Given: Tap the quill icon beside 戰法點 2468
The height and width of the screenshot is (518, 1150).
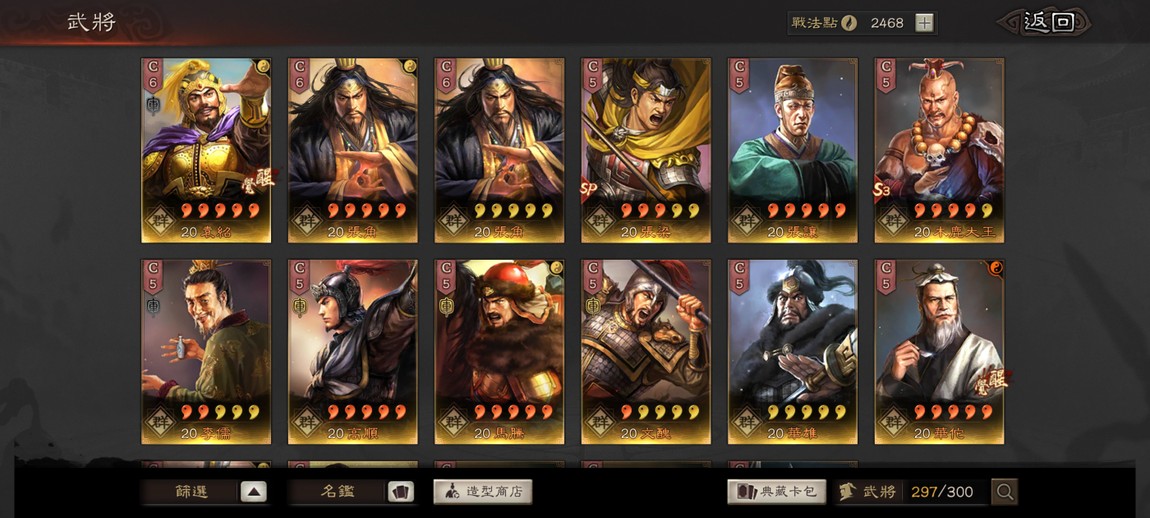Looking at the screenshot, I should (x=849, y=23).
